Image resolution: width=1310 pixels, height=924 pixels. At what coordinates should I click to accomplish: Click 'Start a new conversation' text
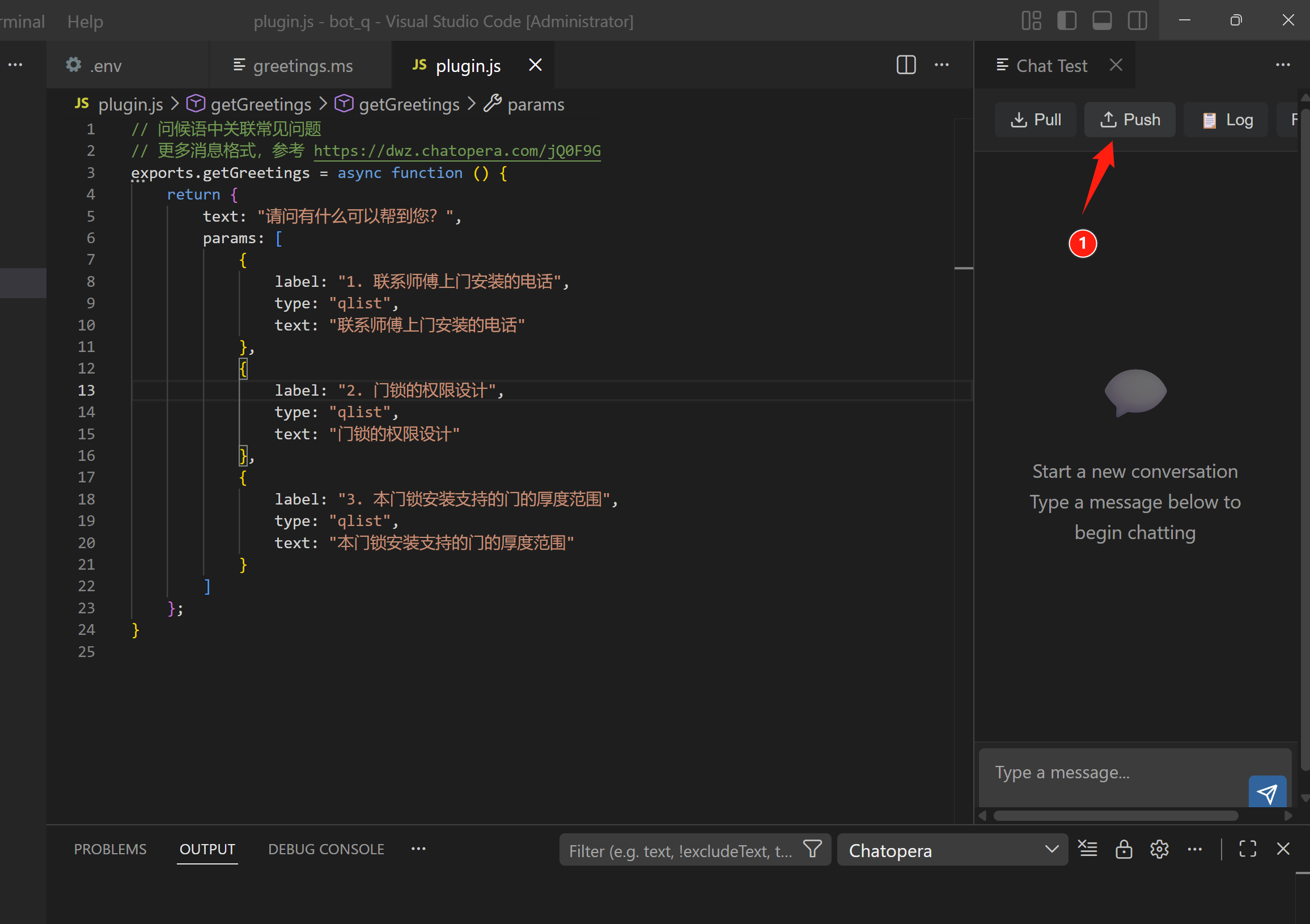[1135, 472]
